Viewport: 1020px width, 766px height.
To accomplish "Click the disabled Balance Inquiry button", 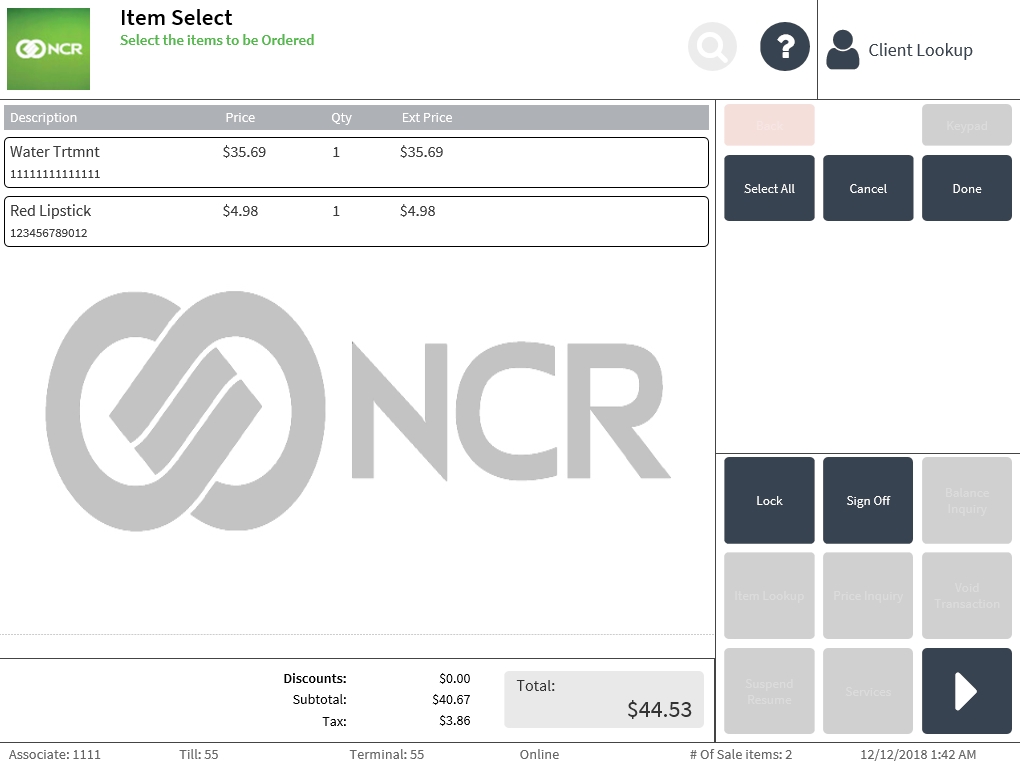I will pos(967,500).
